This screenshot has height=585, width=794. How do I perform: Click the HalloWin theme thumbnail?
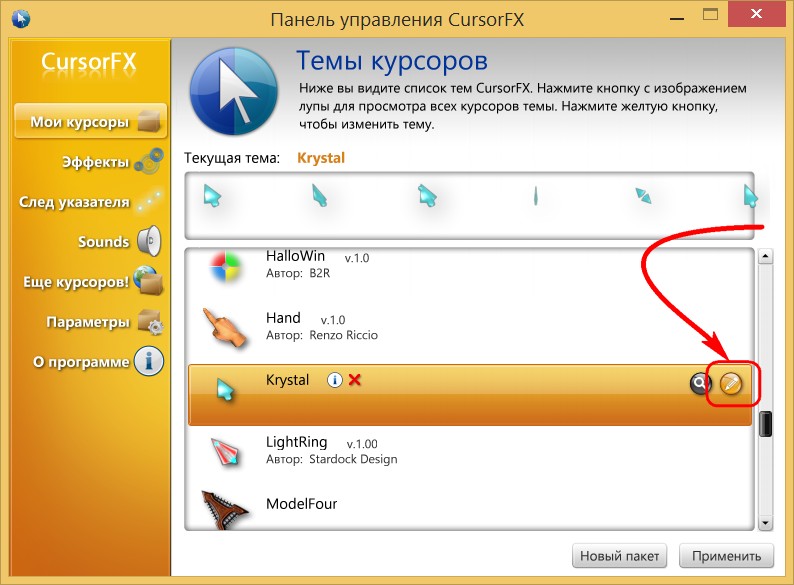[225, 266]
